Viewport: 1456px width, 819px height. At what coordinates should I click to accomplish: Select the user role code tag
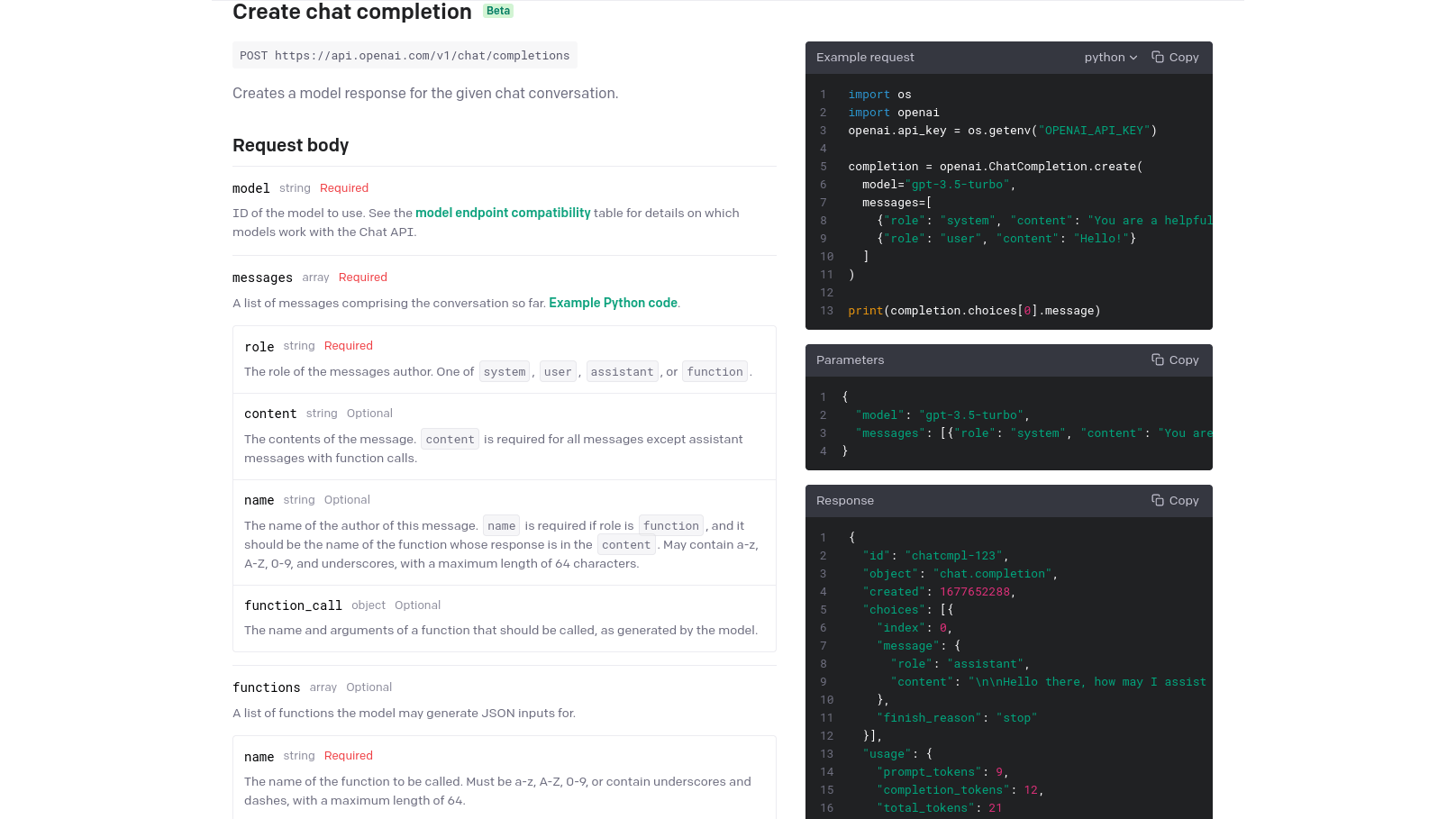[x=558, y=371]
